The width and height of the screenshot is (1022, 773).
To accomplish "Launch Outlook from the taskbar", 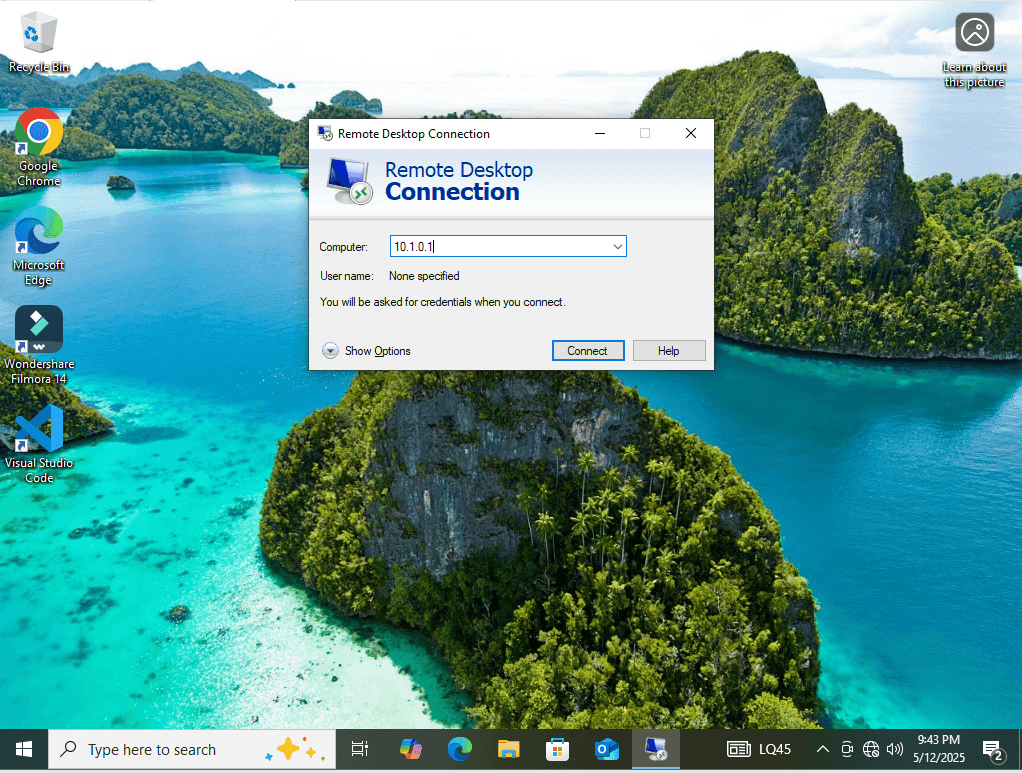I will point(606,749).
